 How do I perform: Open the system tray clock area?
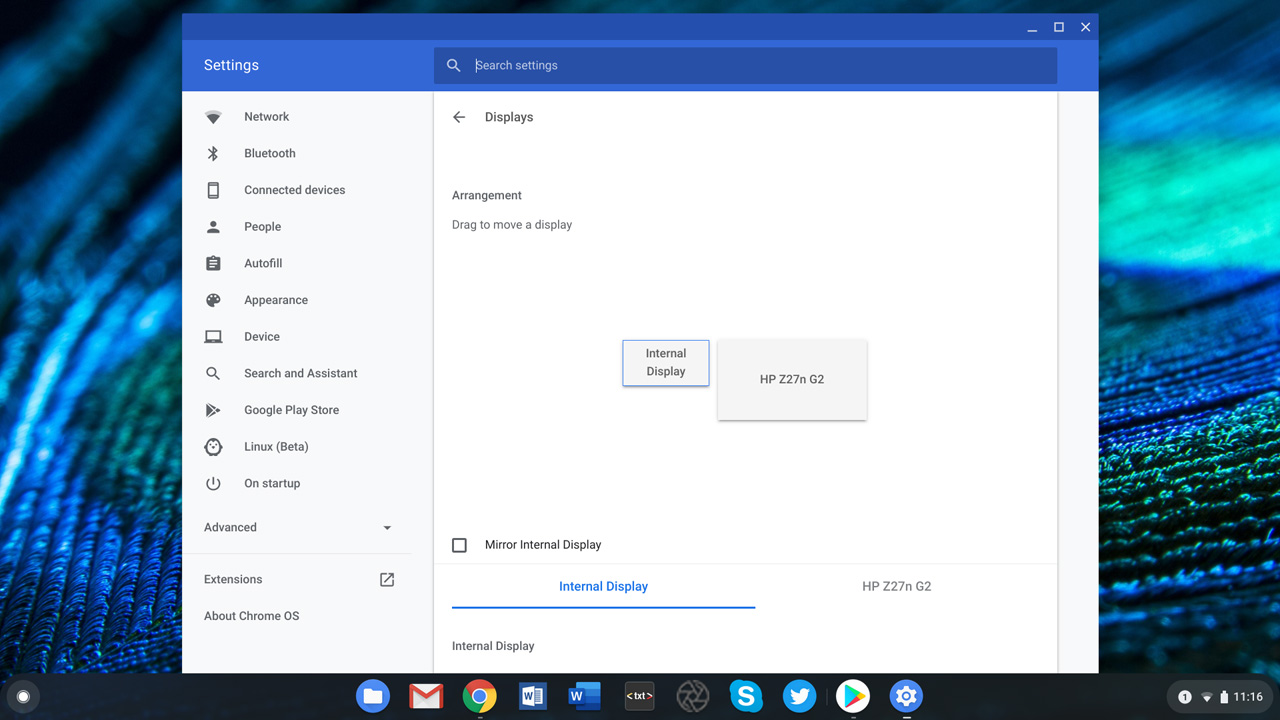(1247, 696)
